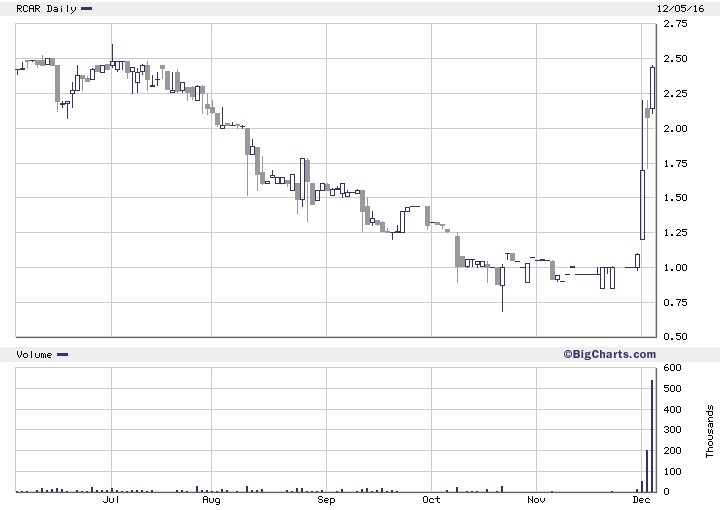
Task: Click the tallest December volume bar
Action: click(652, 436)
